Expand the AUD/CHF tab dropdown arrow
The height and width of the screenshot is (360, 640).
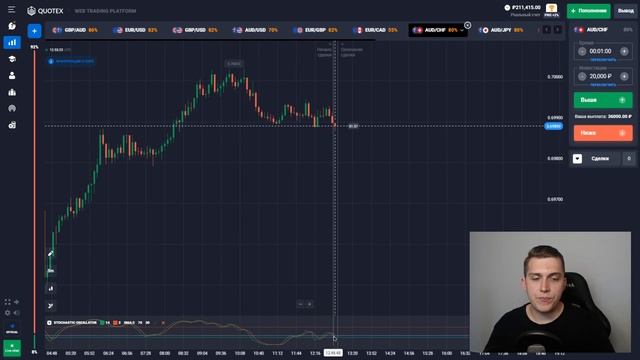point(462,30)
